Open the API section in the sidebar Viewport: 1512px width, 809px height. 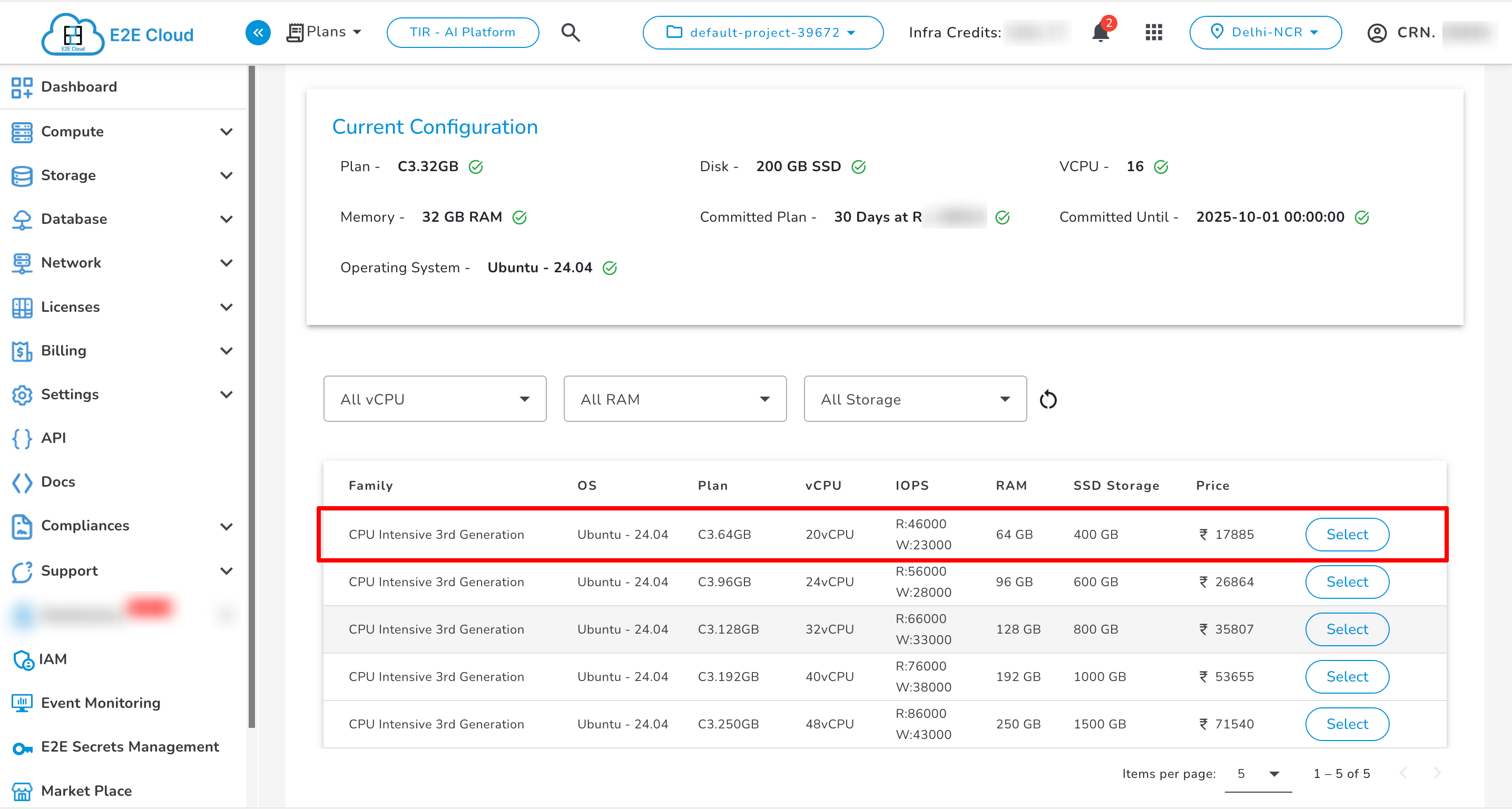(54, 438)
